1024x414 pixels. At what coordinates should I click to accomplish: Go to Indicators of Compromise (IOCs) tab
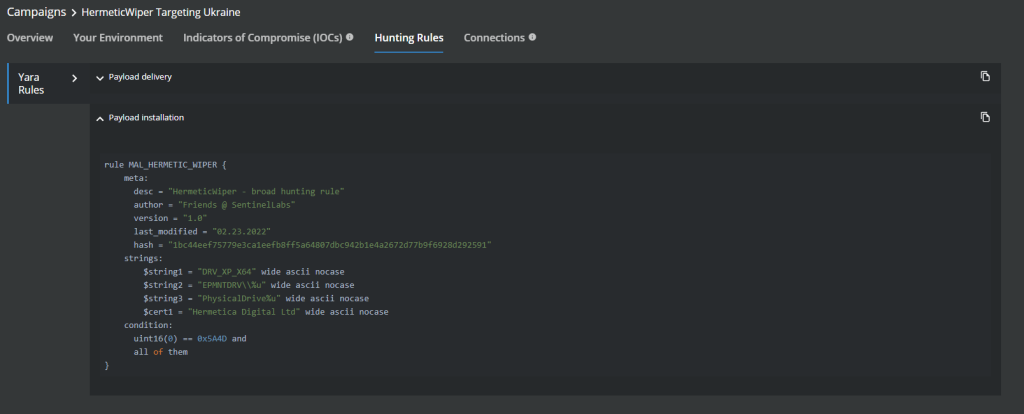[x=262, y=38]
